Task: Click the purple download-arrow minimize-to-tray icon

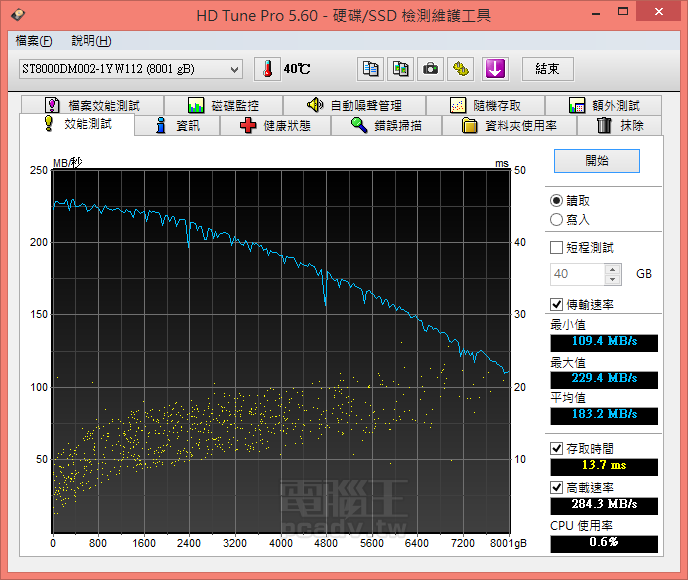Action: point(495,69)
